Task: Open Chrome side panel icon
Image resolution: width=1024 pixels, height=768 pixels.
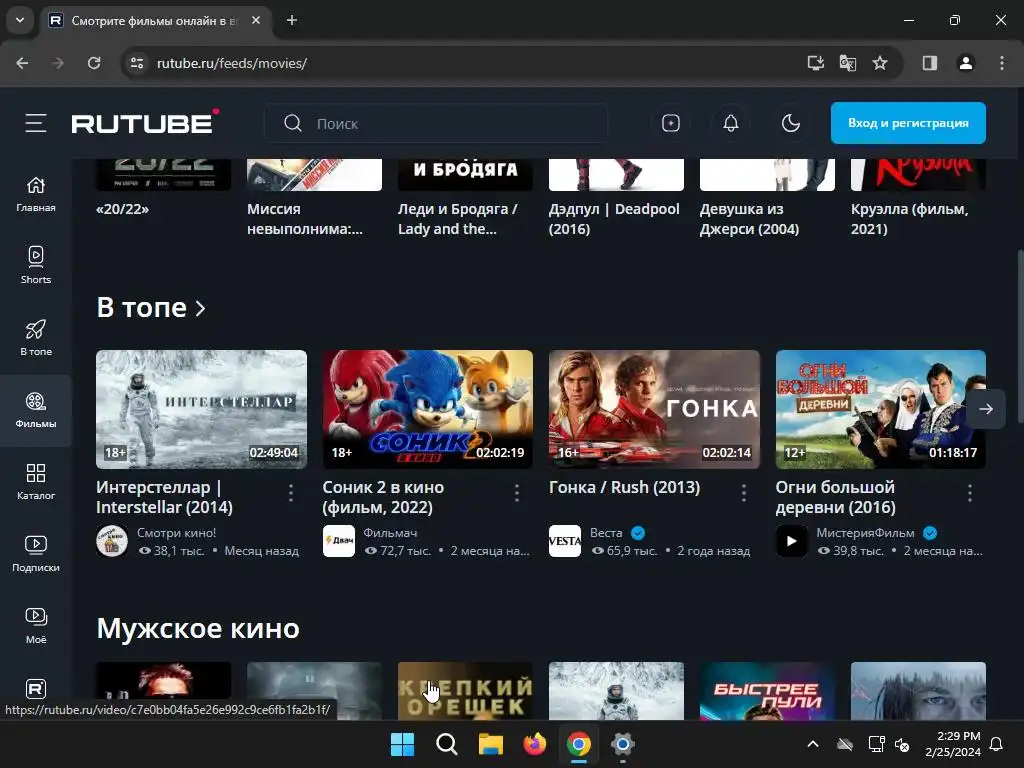Action: (x=929, y=63)
